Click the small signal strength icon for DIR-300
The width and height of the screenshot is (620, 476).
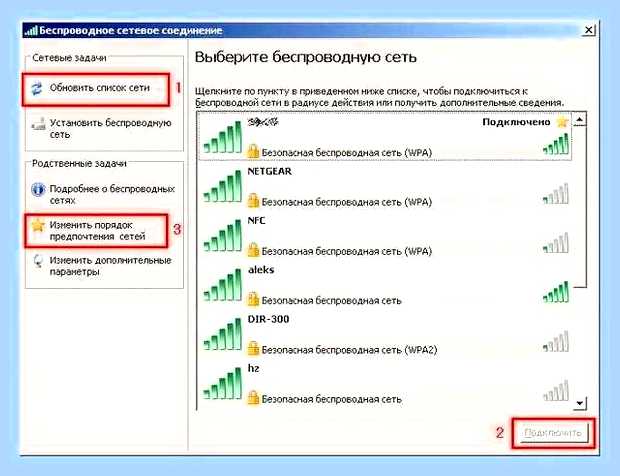556,341
